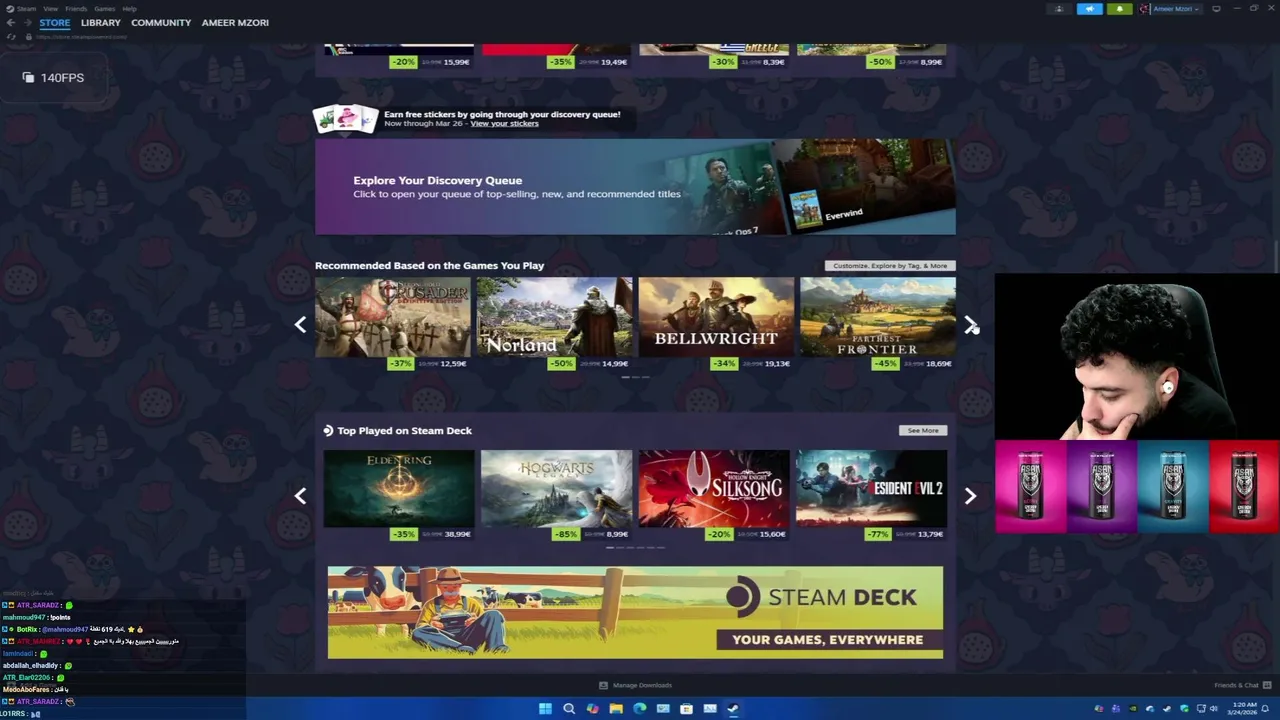Open the View your stickers link
This screenshot has width=1280, height=720.
tap(504, 123)
